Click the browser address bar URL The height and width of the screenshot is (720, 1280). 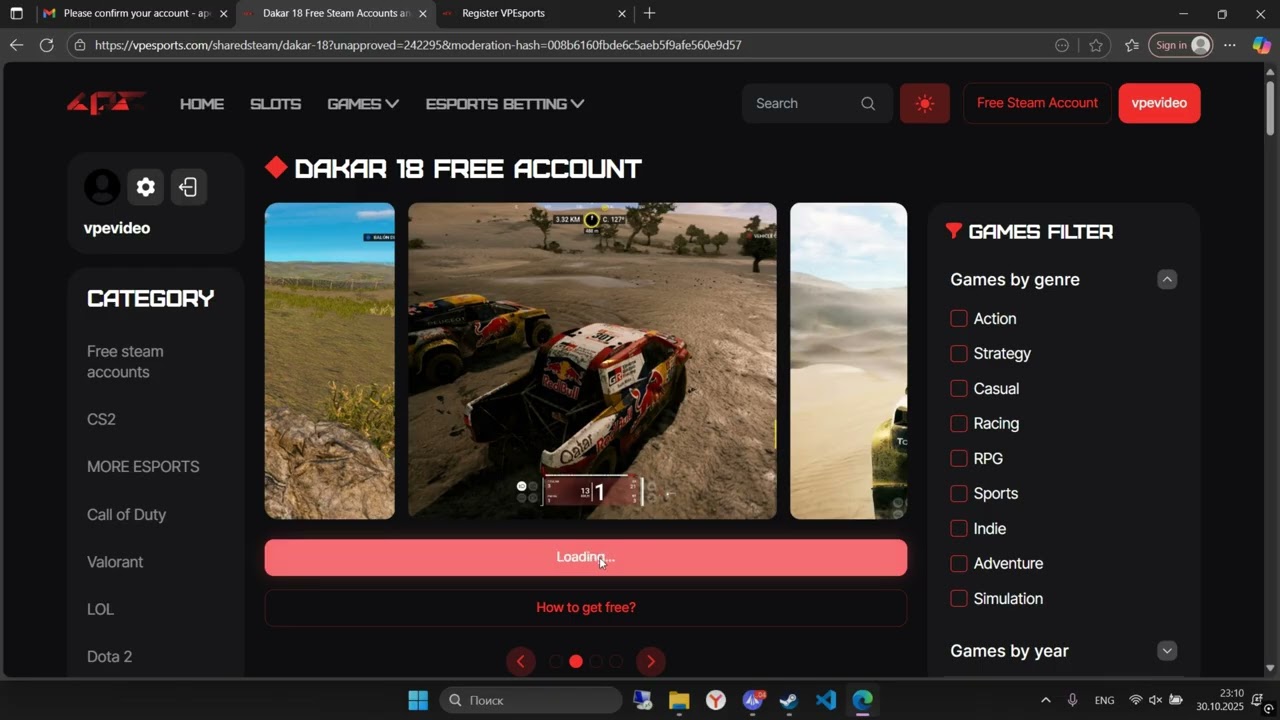[x=418, y=45]
